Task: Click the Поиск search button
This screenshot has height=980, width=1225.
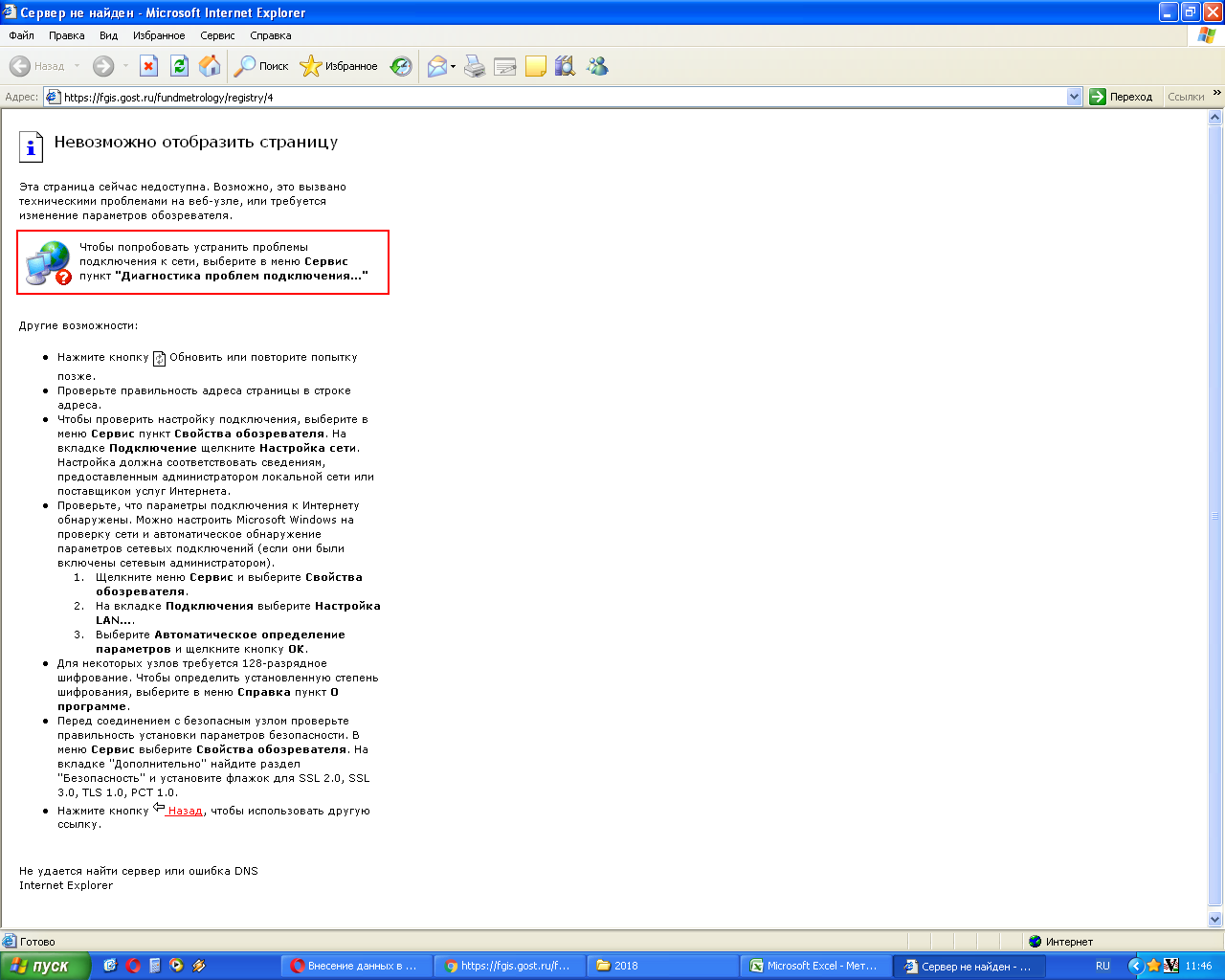Action: [x=262, y=66]
